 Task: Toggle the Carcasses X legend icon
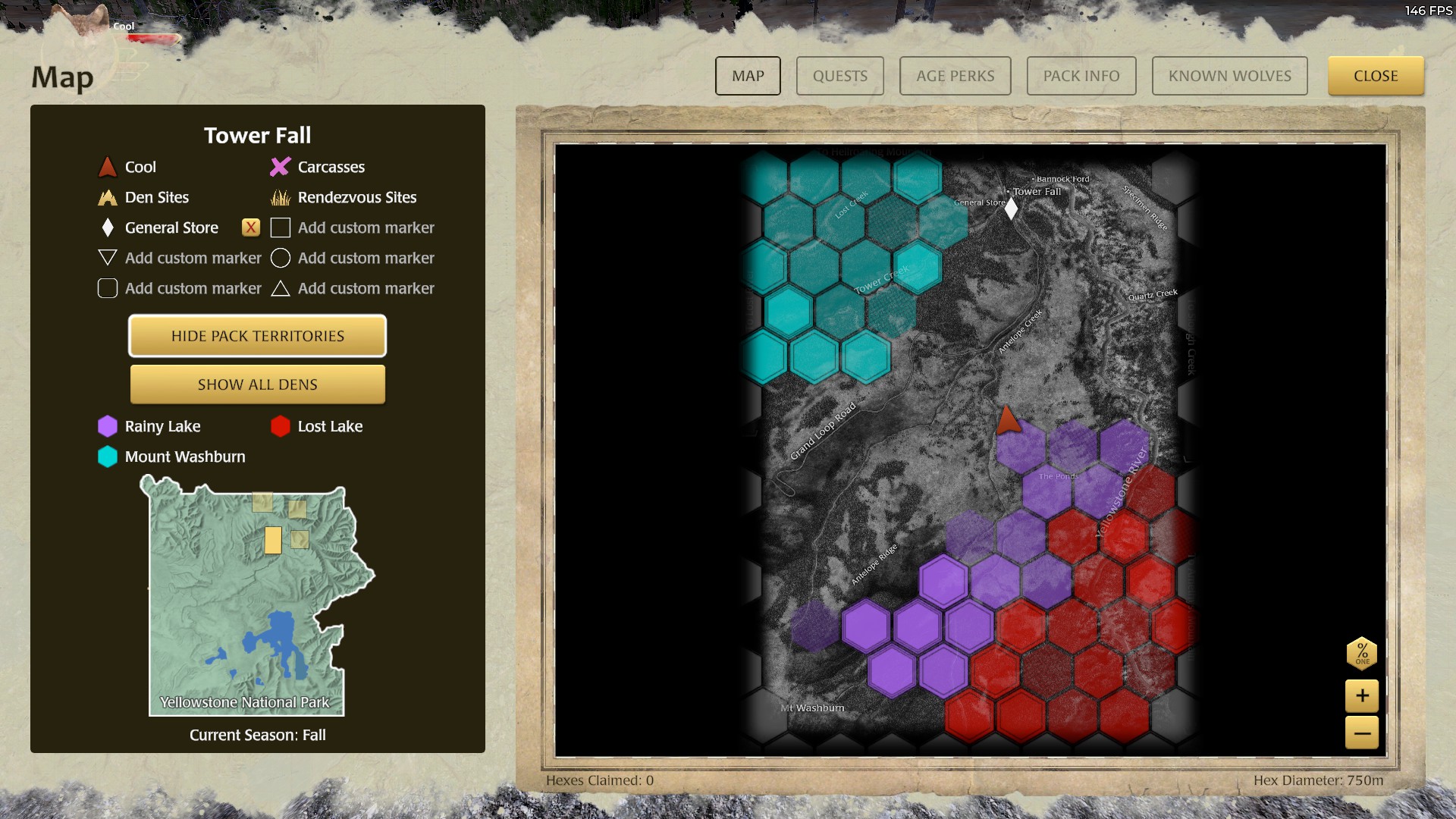281,167
